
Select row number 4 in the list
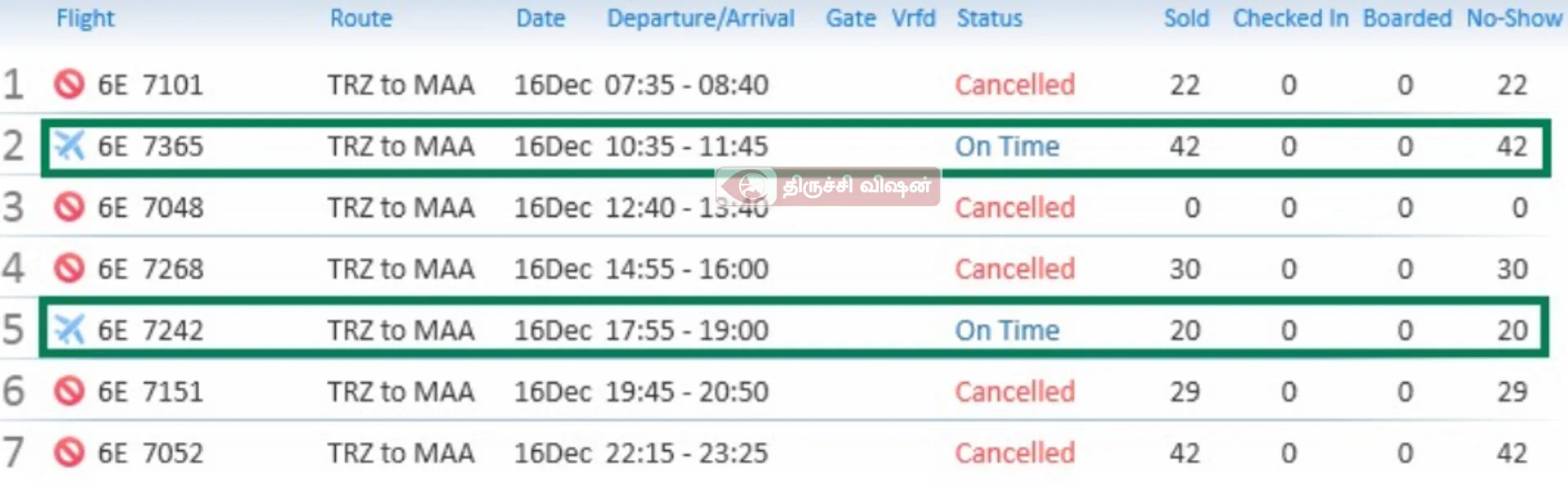14,269
